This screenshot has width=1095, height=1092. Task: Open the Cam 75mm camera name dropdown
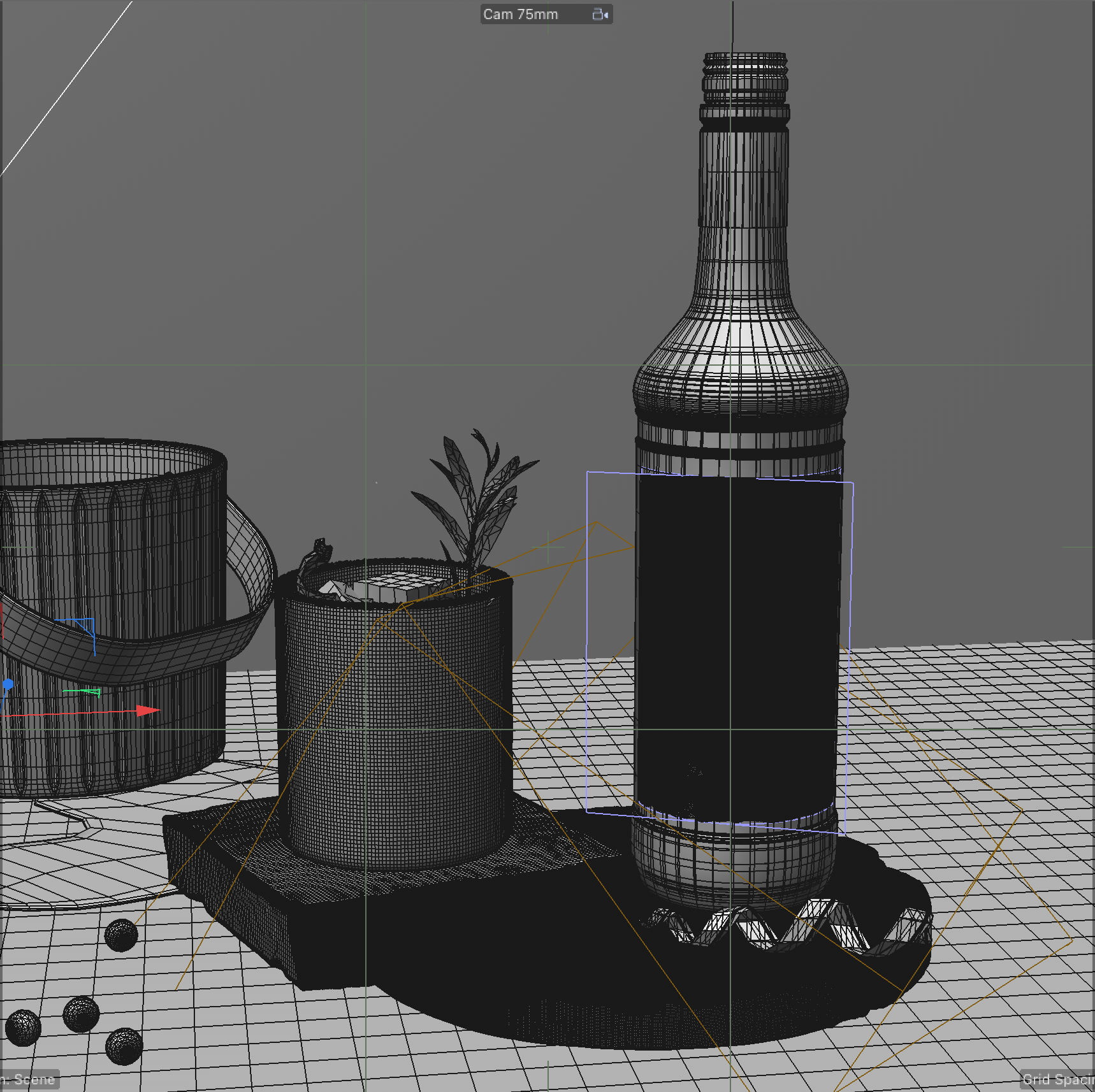(x=520, y=14)
